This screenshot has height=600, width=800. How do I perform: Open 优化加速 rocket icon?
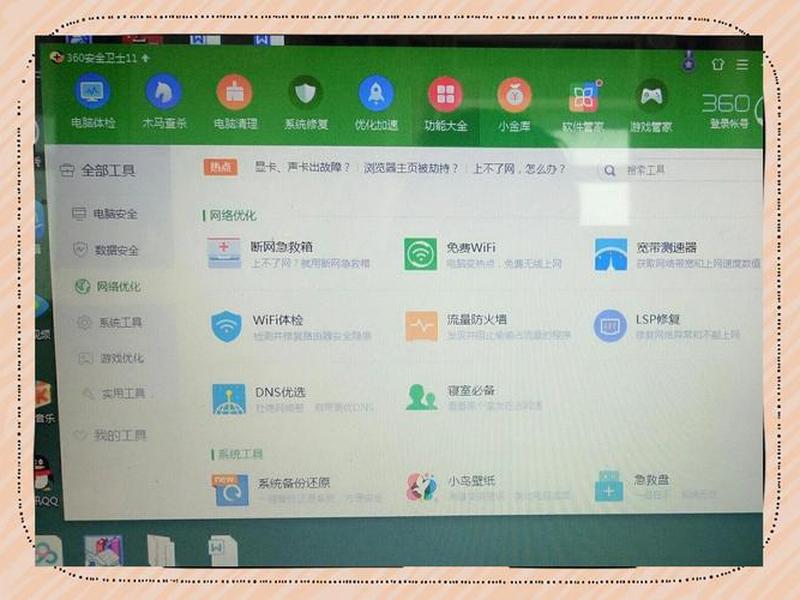(x=376, y=94)
